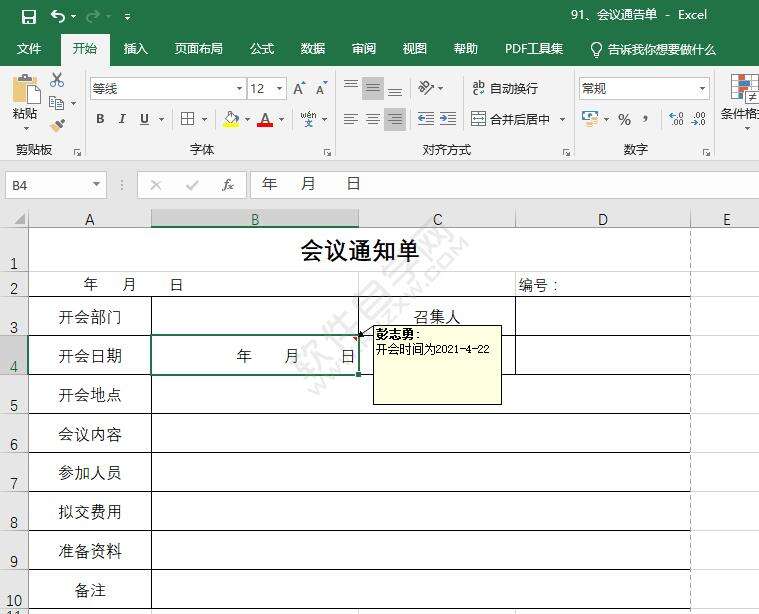Open the 文件 tab
The image size is (759, 614).
coord(29,49)
